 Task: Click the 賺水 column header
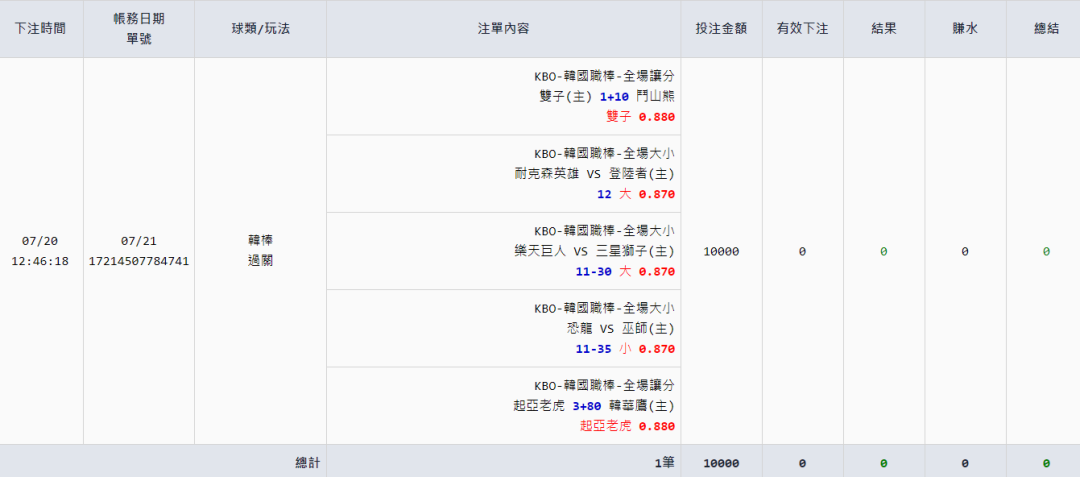click(965, 29)
